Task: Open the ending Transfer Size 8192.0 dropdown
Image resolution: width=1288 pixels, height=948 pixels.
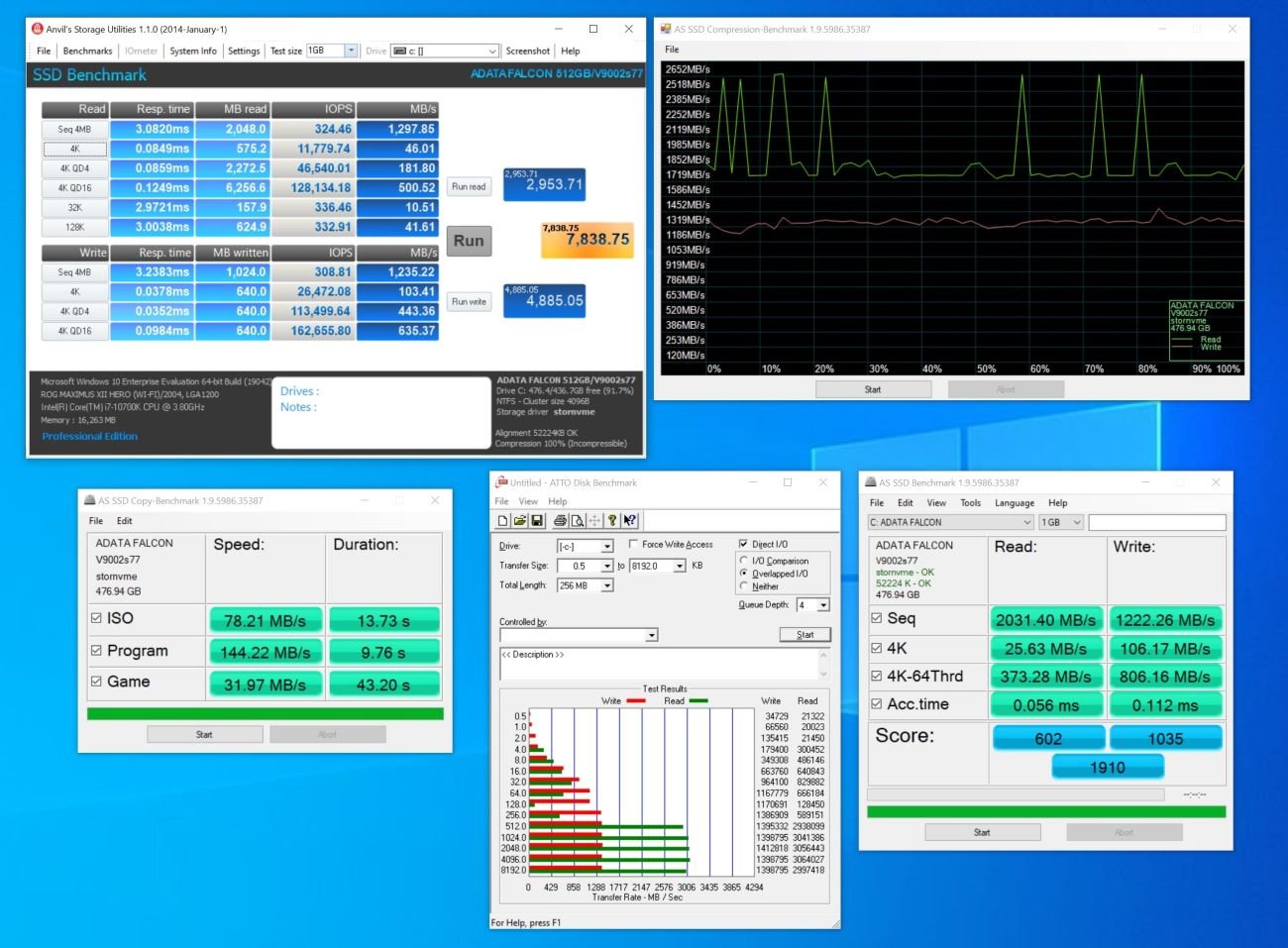Action: pyautogui.click(x=680, y=566)
